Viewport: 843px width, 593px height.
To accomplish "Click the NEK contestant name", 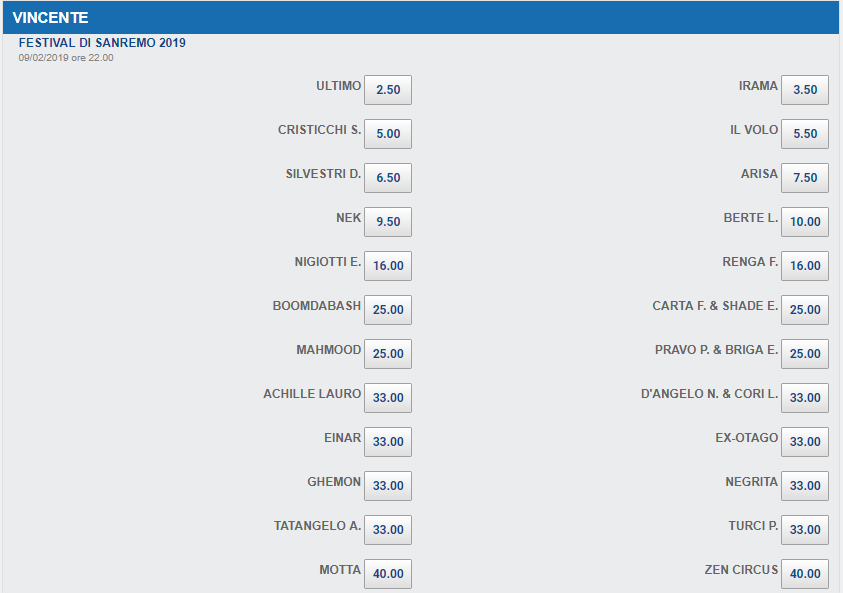I will point(348,218).
